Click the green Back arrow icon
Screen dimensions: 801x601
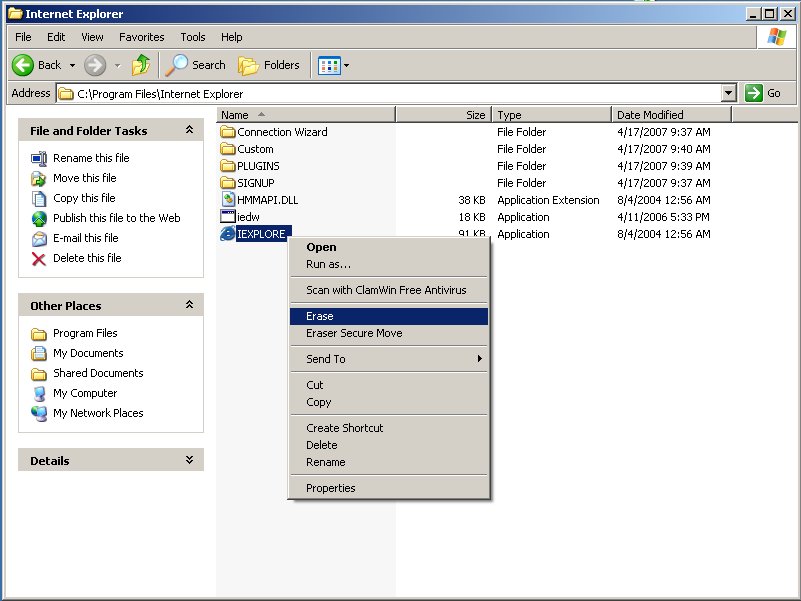(x=23, y=65)
